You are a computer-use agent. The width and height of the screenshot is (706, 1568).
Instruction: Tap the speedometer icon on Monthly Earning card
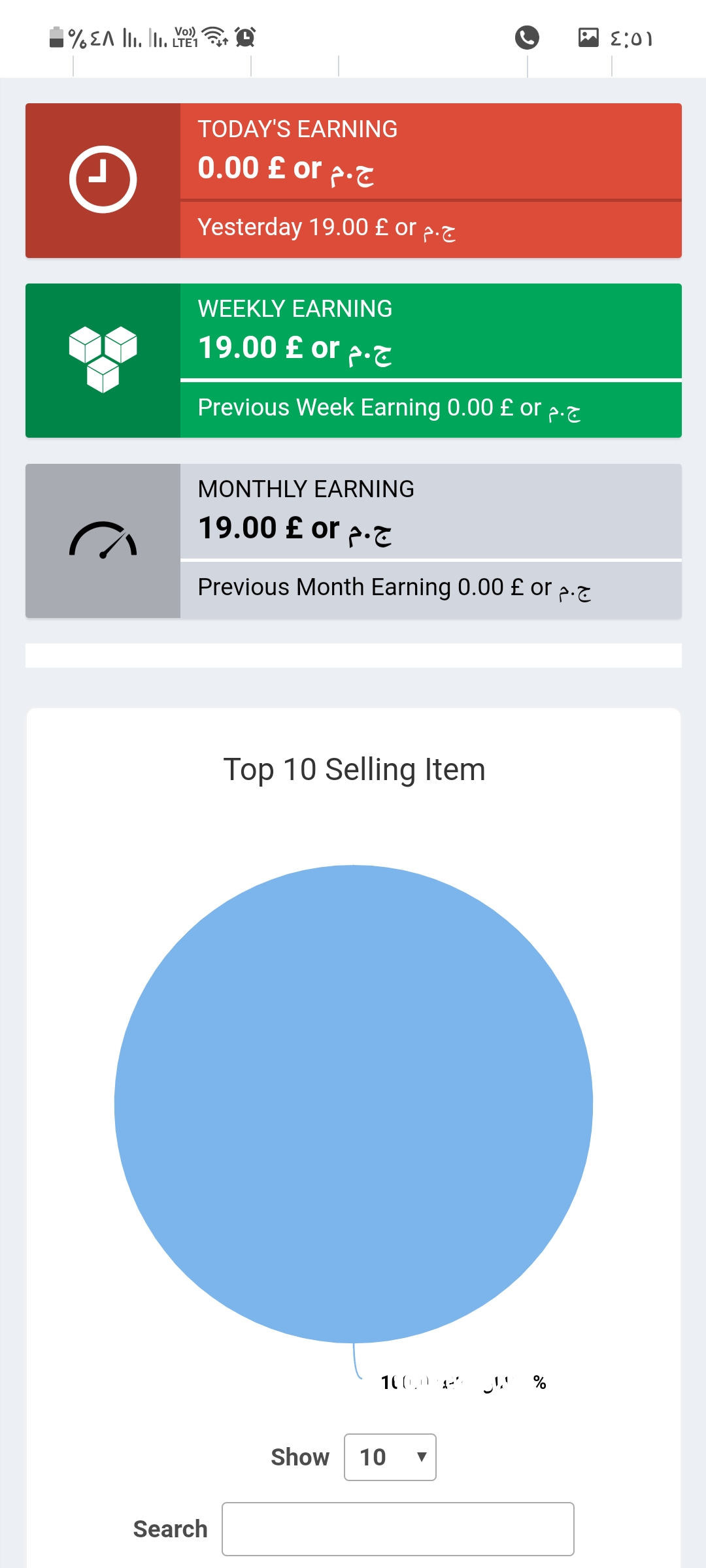pyautogui.click(x=103, y=540)
